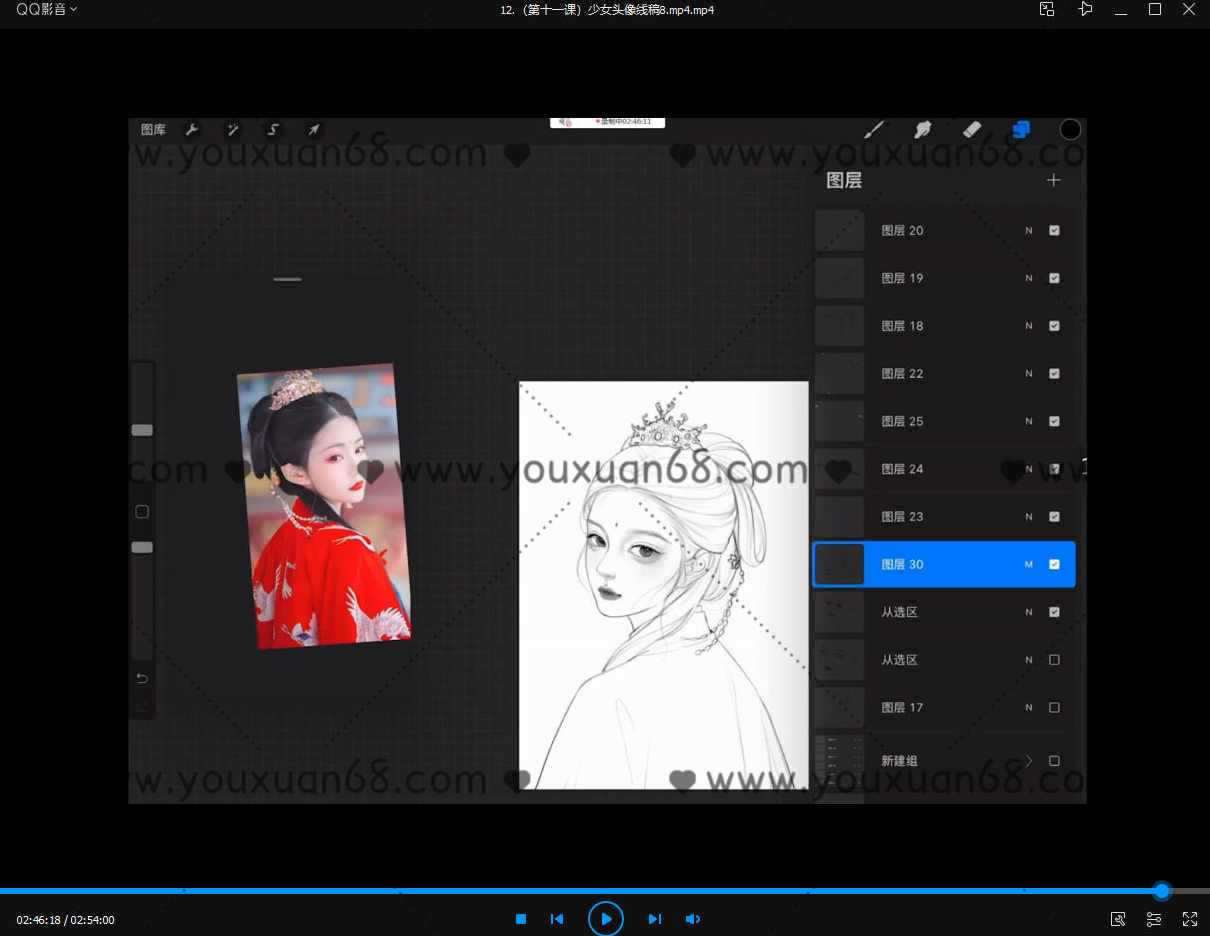
Task: Enable visibility for 图层 17
Action: (1054, 707)
